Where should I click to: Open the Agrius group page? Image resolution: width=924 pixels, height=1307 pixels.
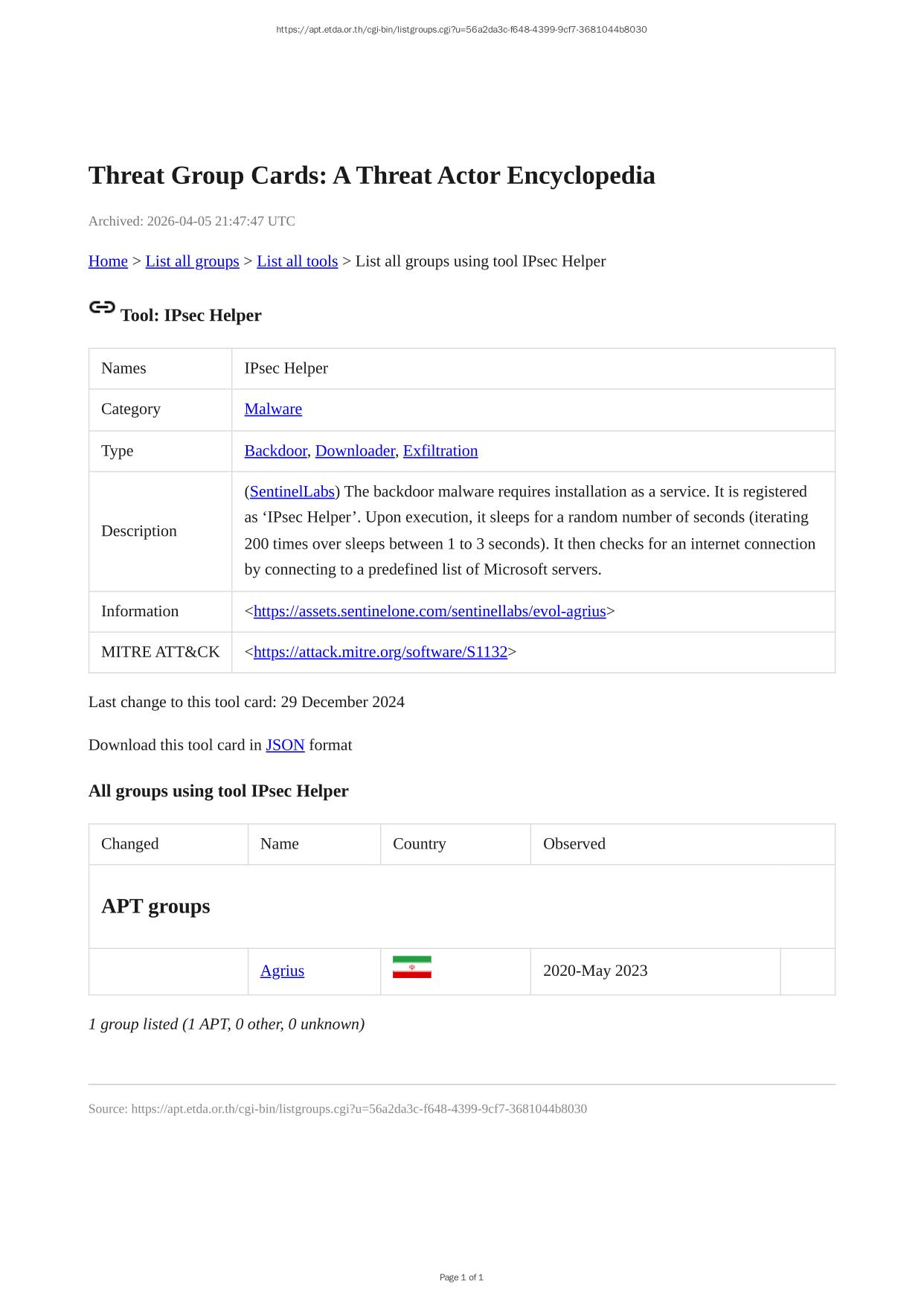282,971
